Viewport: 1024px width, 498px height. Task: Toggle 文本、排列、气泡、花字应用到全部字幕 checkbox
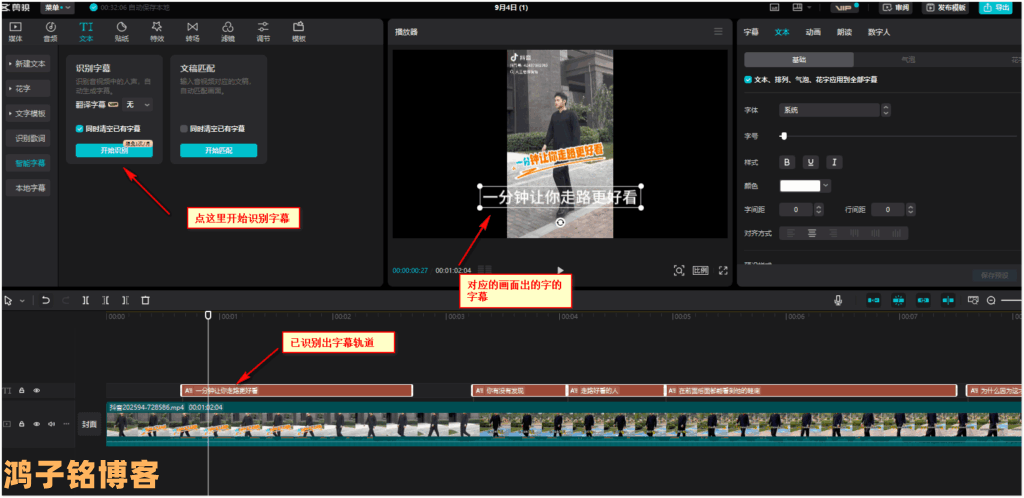pos(749,80)
